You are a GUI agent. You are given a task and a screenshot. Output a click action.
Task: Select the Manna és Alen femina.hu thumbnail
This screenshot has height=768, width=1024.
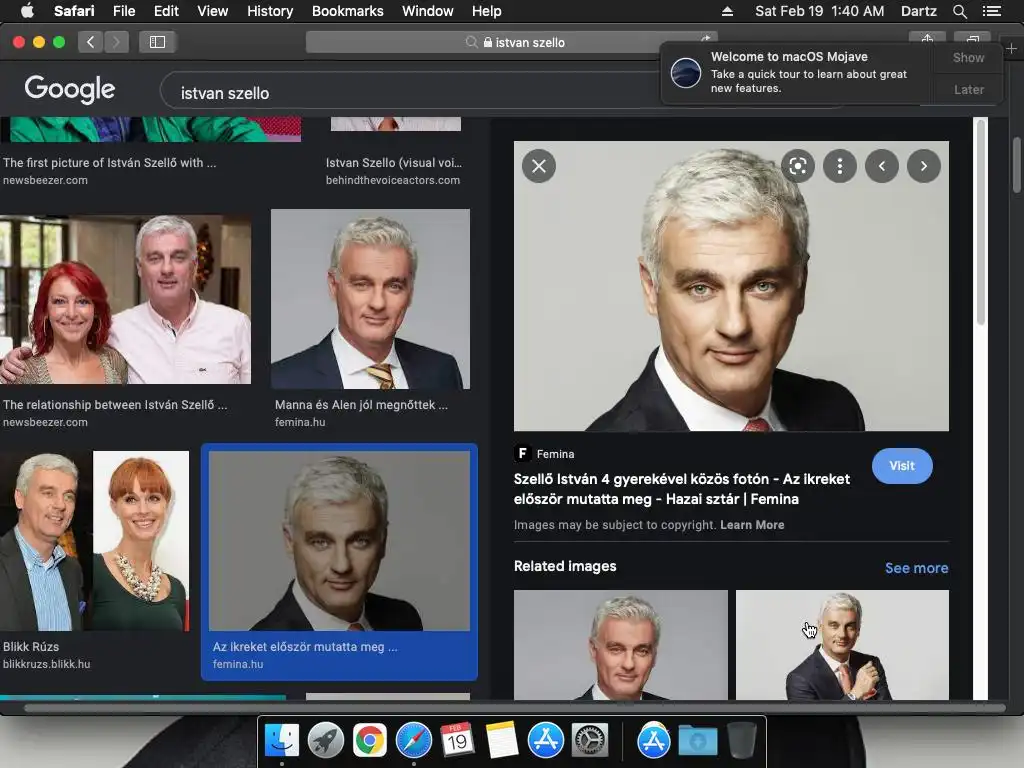point(370,299)
